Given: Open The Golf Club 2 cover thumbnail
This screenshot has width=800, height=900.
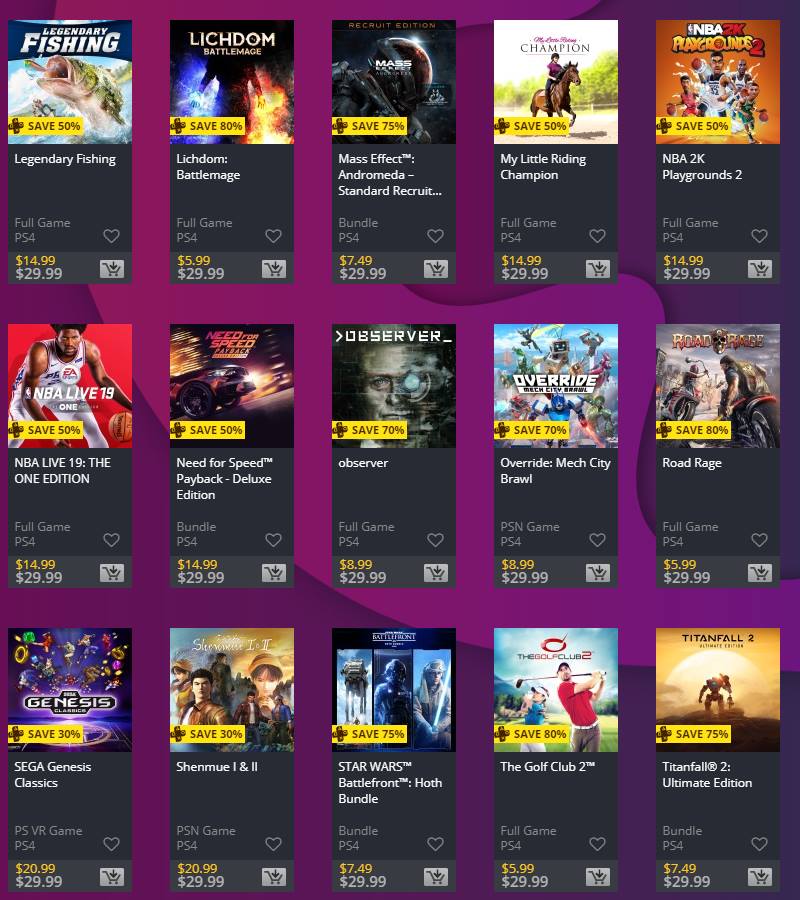Looking at the screenshot, I should coord(556,690).
